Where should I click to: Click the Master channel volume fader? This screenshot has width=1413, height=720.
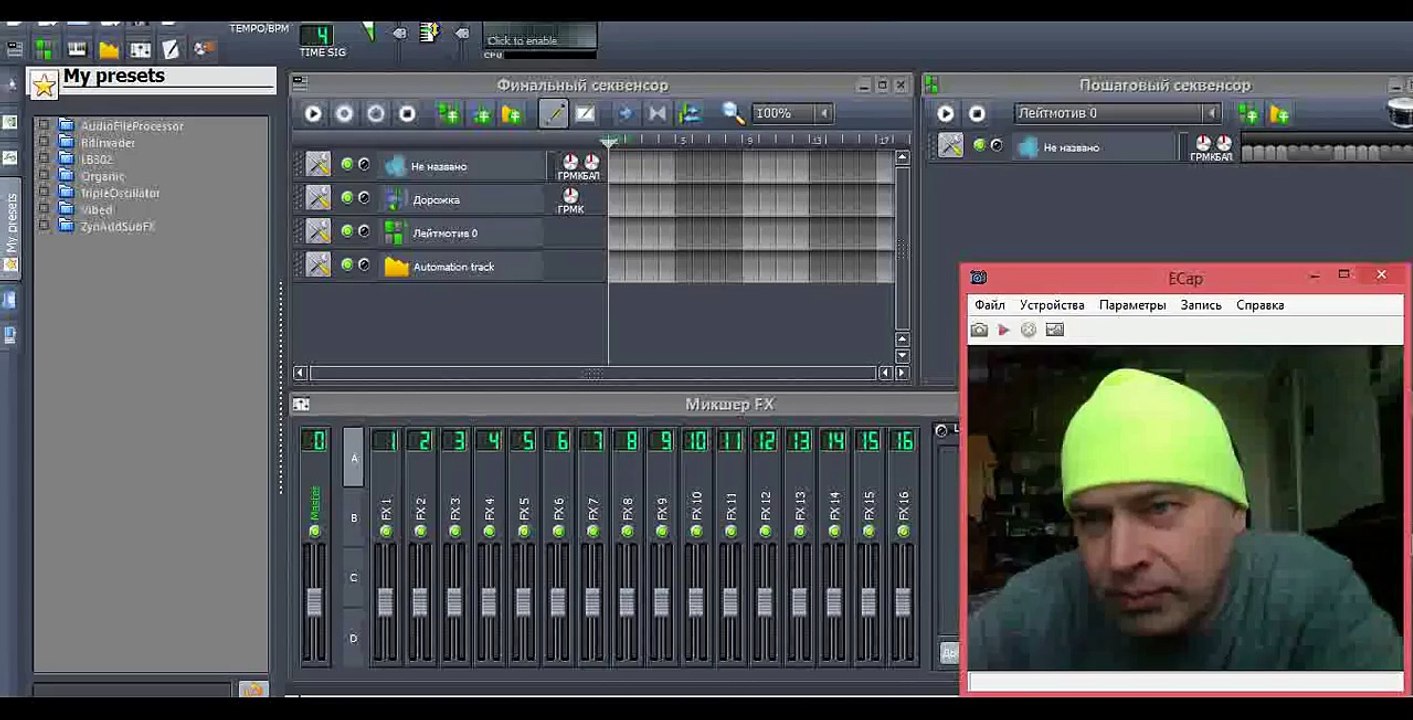point(314,602)
